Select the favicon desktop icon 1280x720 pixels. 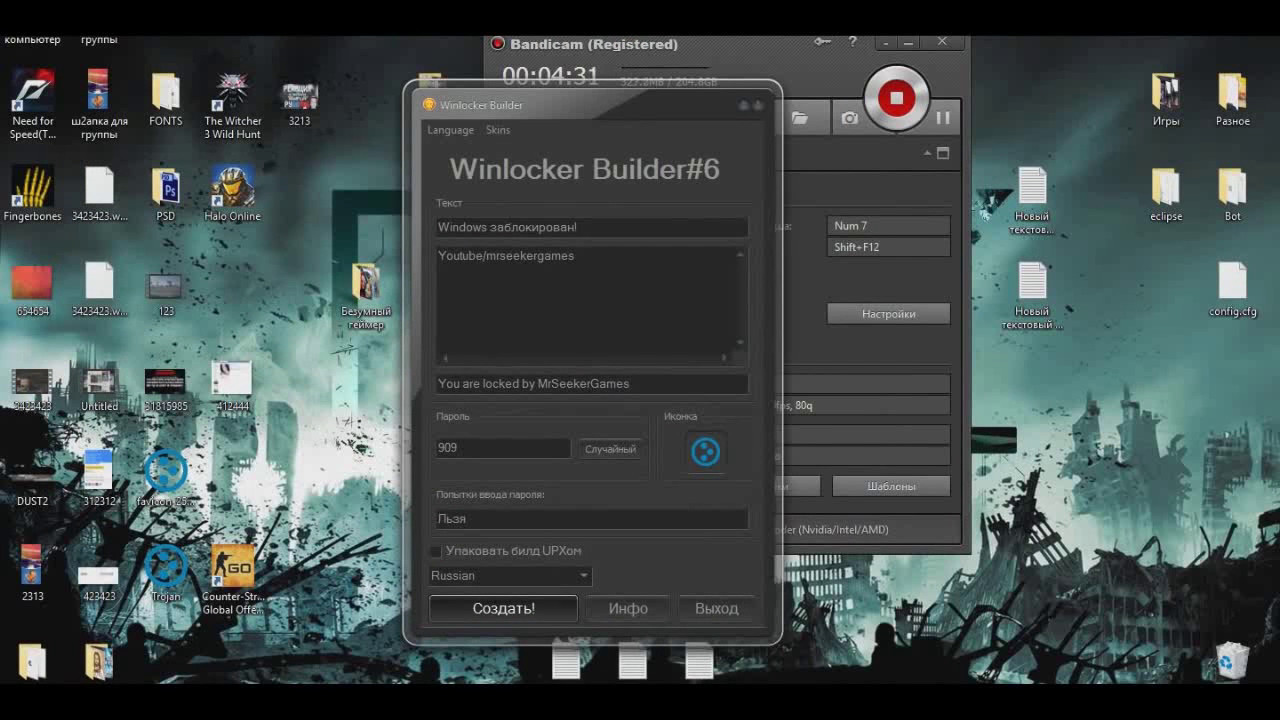166,479
